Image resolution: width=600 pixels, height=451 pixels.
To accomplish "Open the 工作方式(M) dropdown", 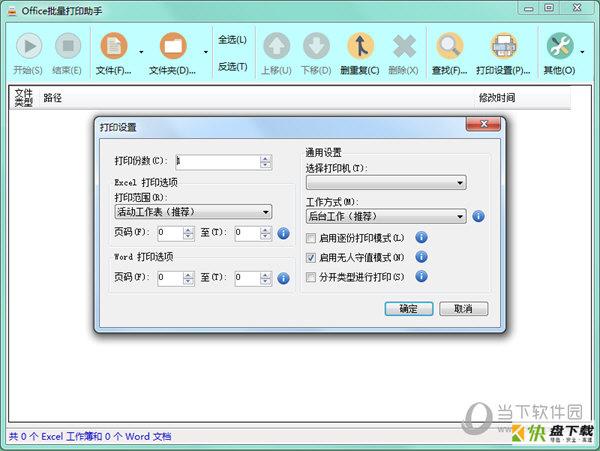I will tap(386, 217).
